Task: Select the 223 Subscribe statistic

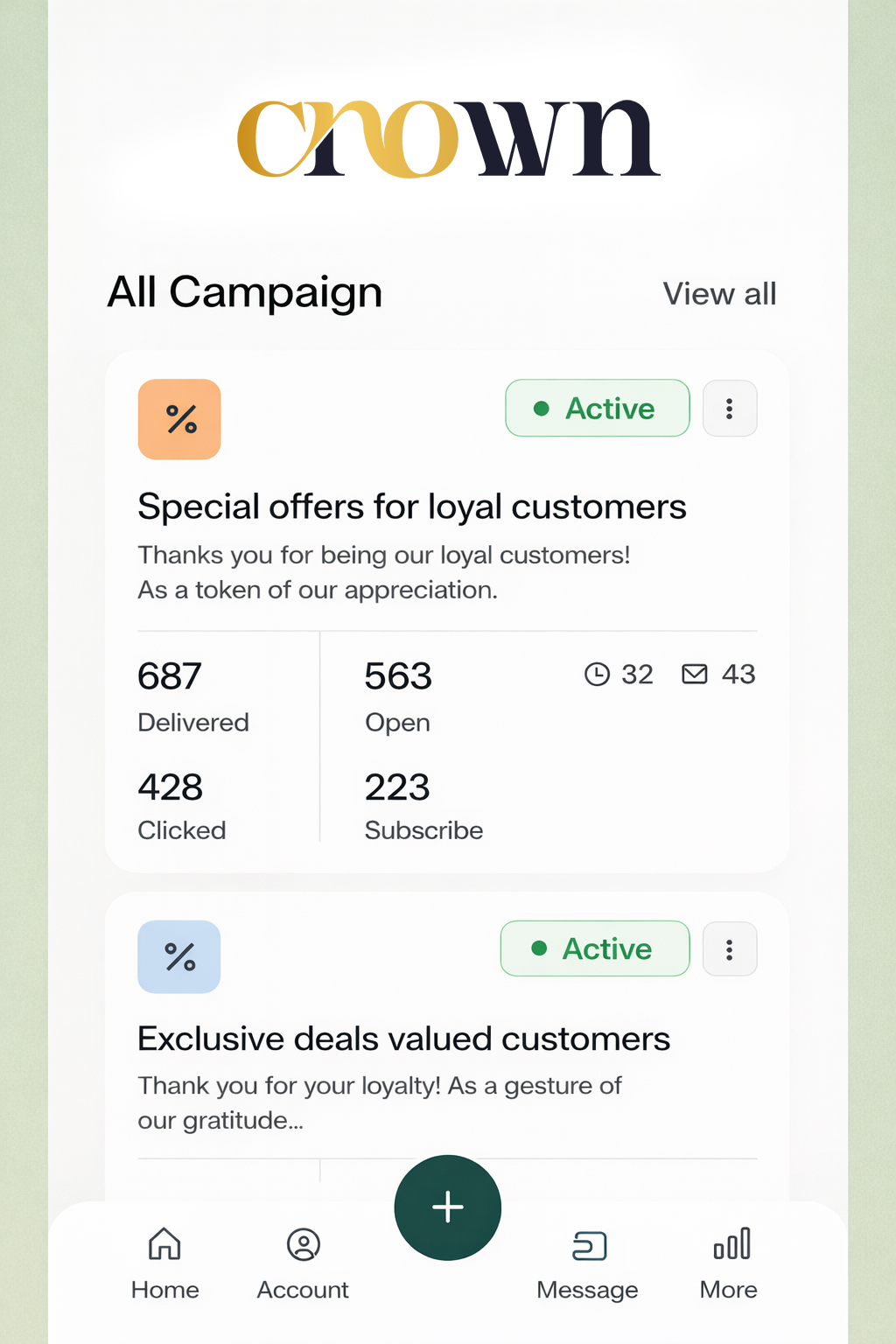Action: point(423,806)
